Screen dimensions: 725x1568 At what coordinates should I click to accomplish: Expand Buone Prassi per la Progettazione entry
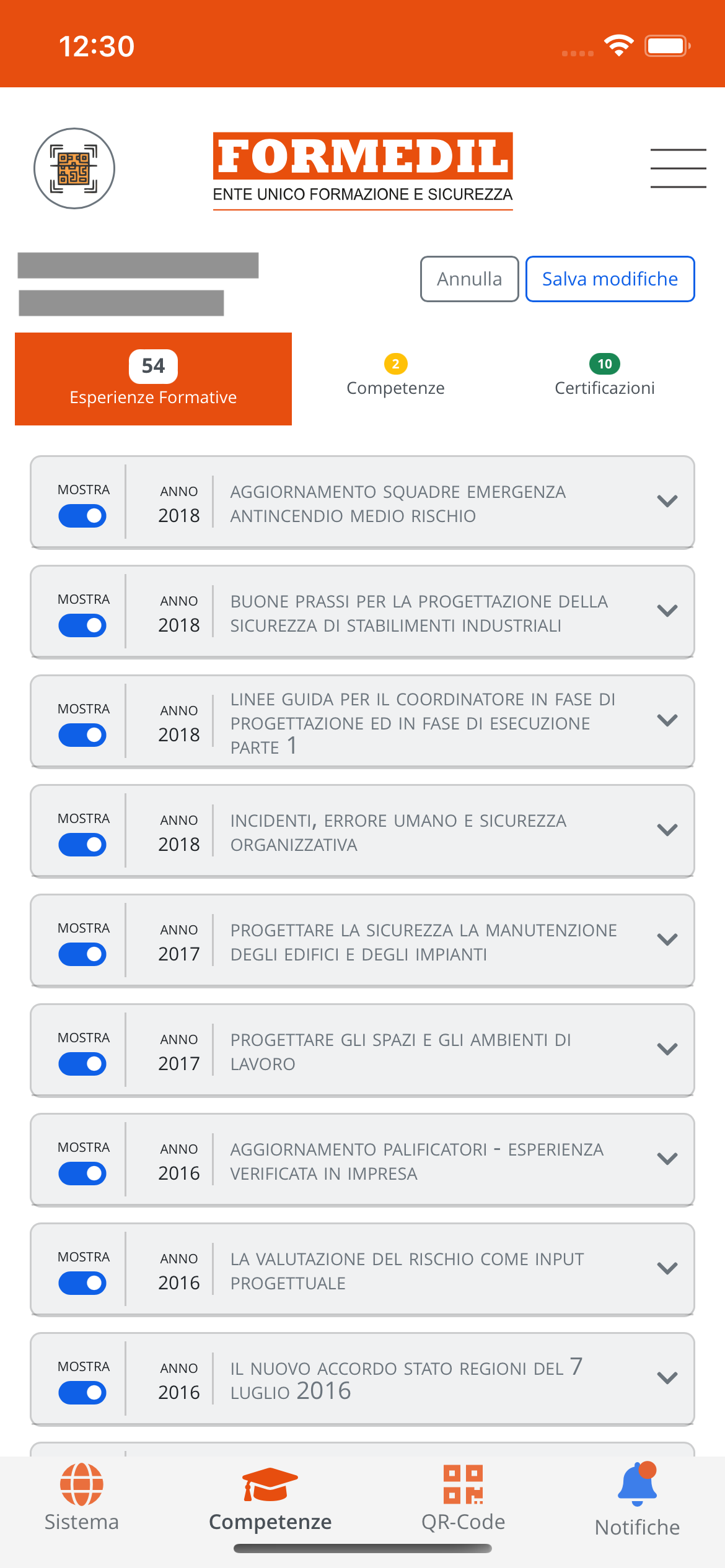[x=667, y=611]
